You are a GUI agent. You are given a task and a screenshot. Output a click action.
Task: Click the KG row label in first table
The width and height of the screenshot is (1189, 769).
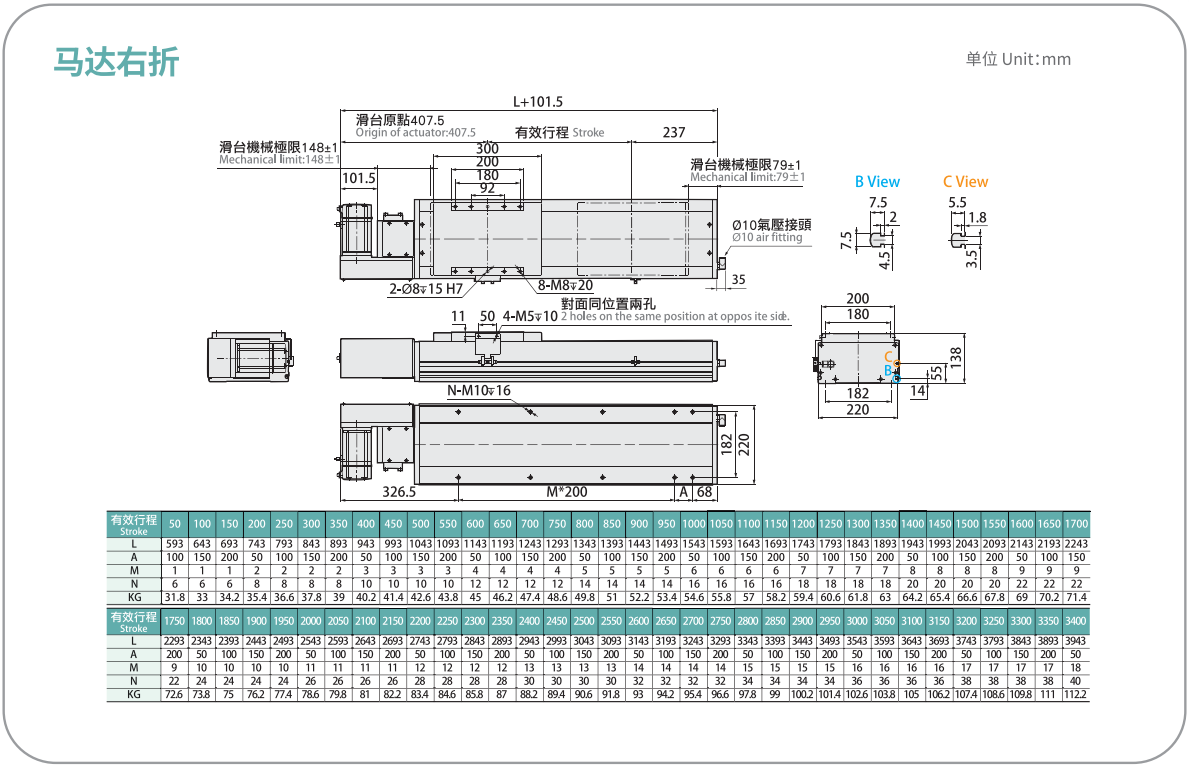click(x=133, y=598)
